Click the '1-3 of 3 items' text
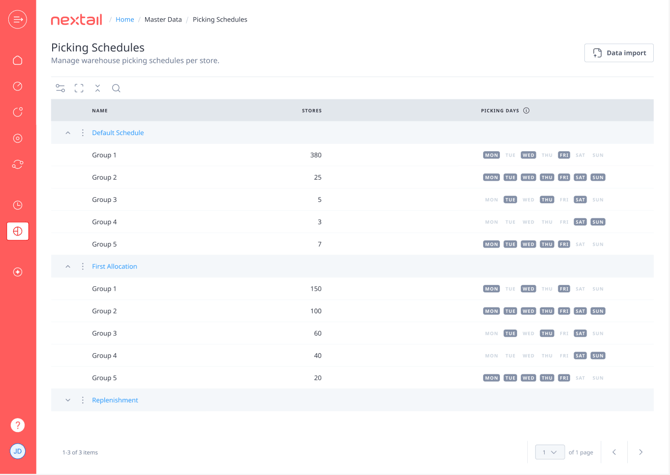The width and height of the screenshot is (670, 475). tap(80, 452)
